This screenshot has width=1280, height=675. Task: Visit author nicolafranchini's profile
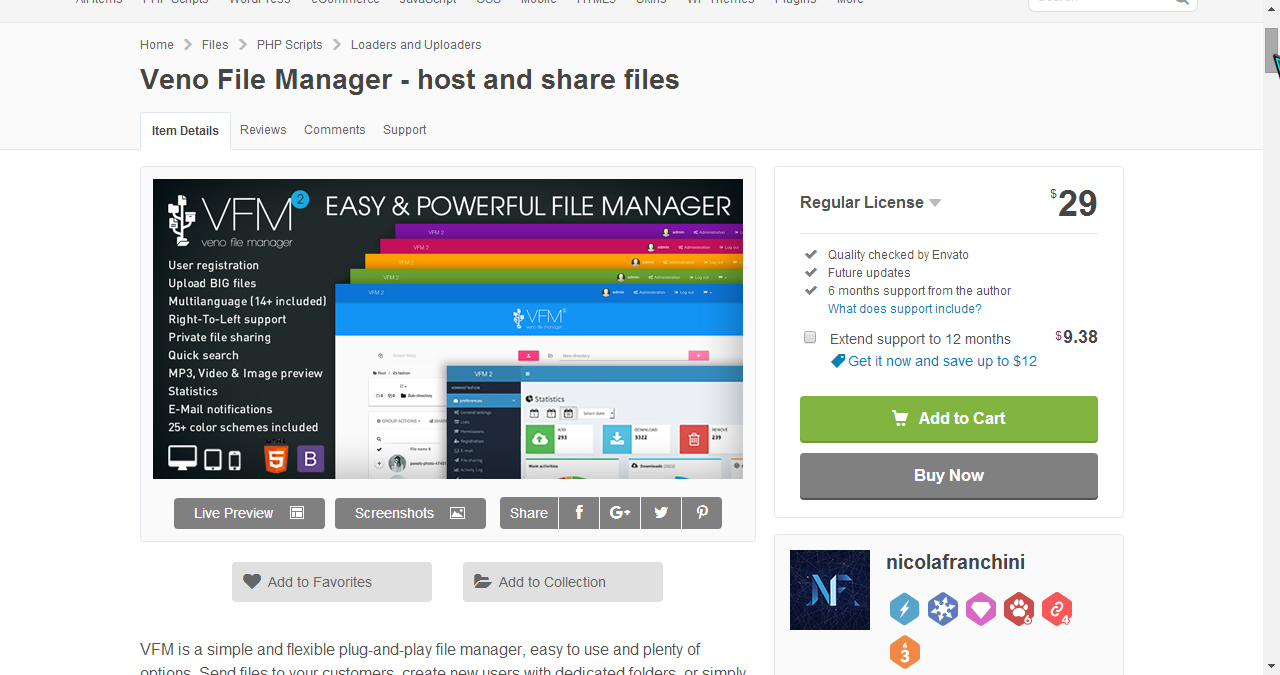coord(955,563)
